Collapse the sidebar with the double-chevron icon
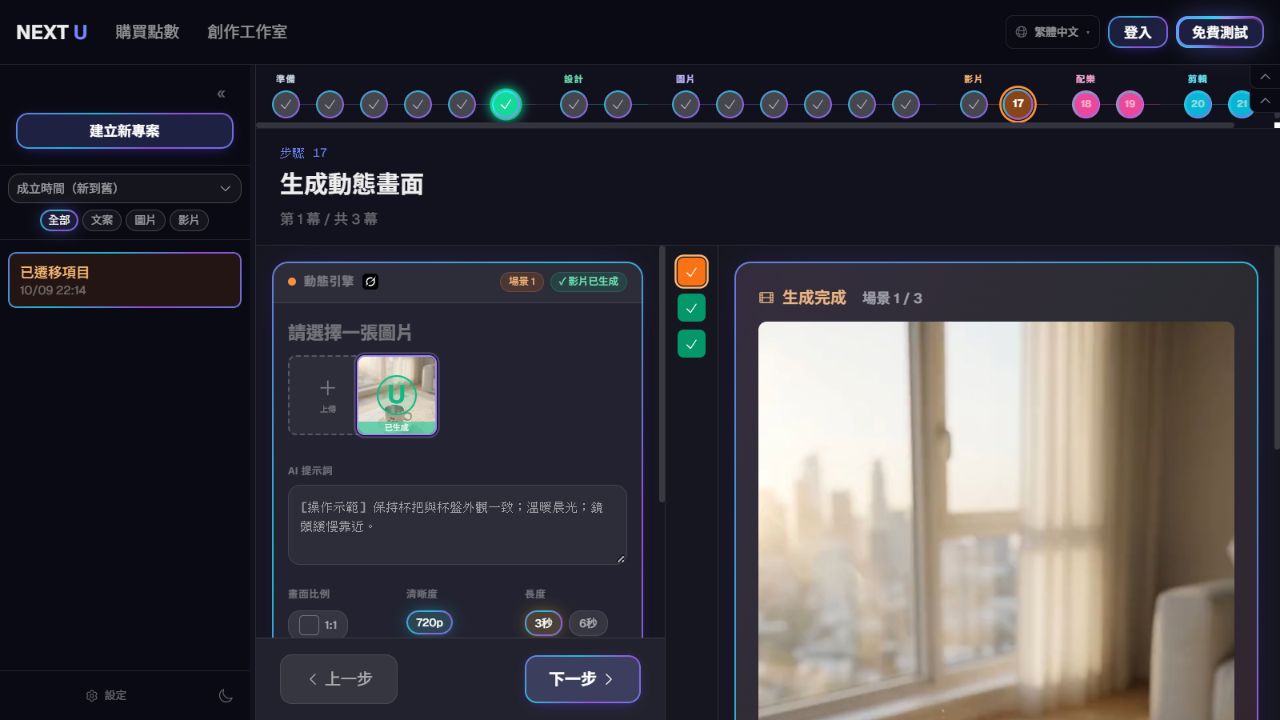Image resolution: width=1280 pixels, height=720 pixels. [x=221, y=94]
